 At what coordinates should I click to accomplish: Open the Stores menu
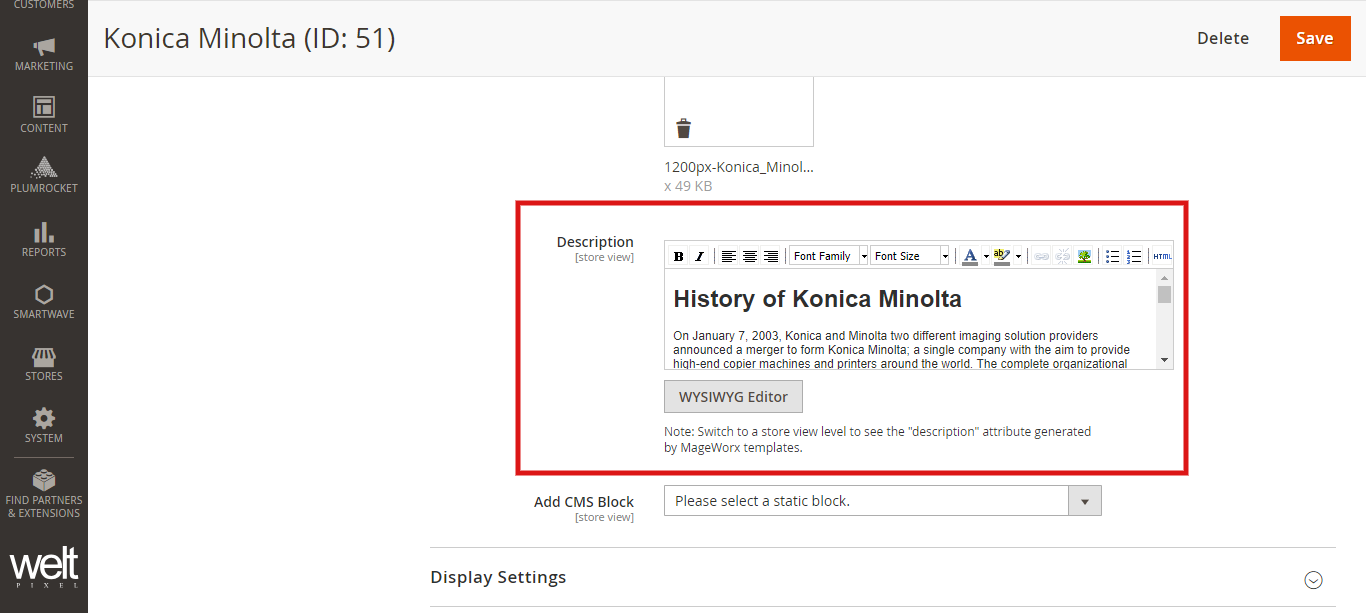(44, 363)
